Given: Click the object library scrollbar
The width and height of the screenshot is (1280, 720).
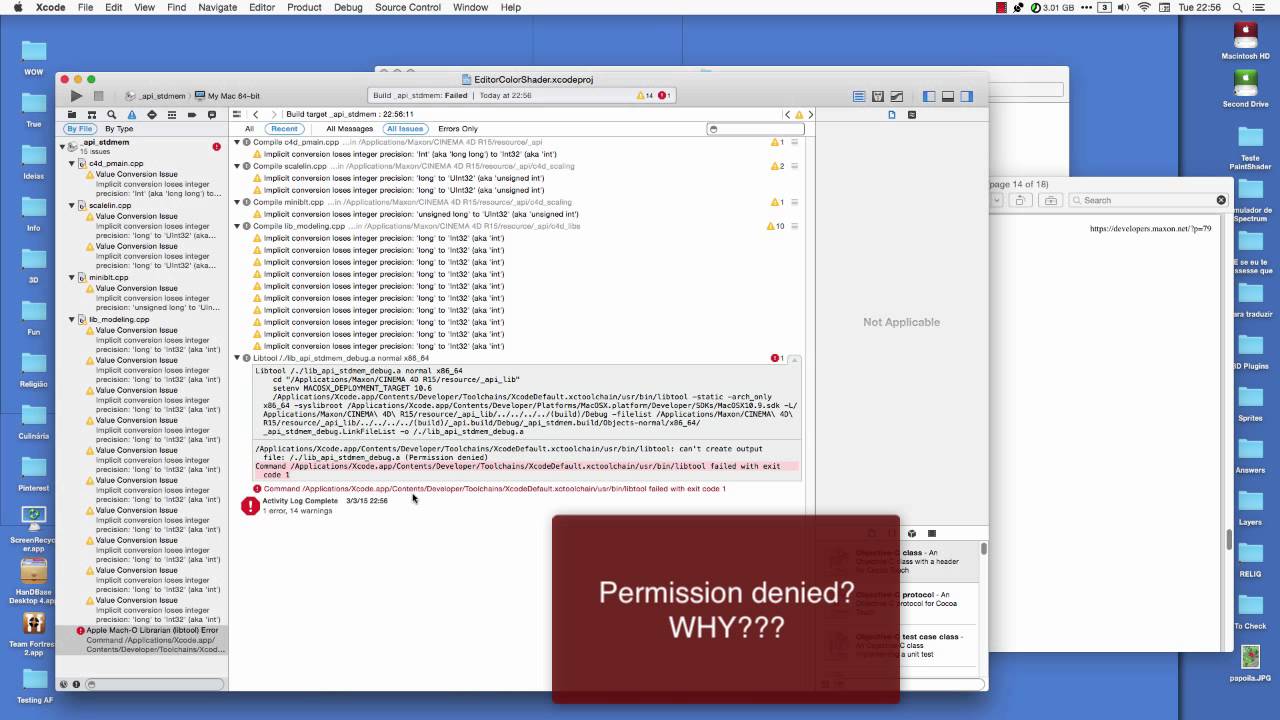Looking at the screenshot, I should [x=984, y=549].
